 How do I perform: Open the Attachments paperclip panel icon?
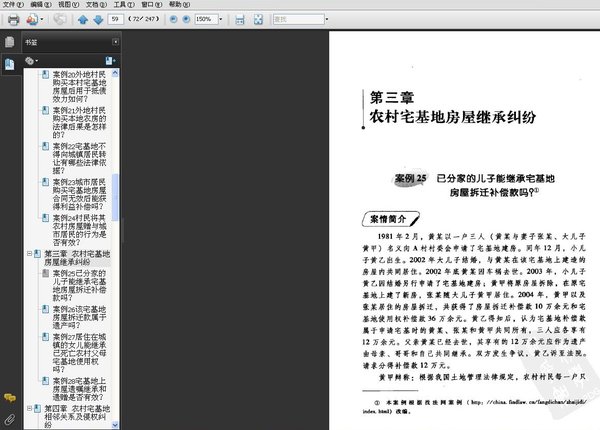click(x=10, y=419)
